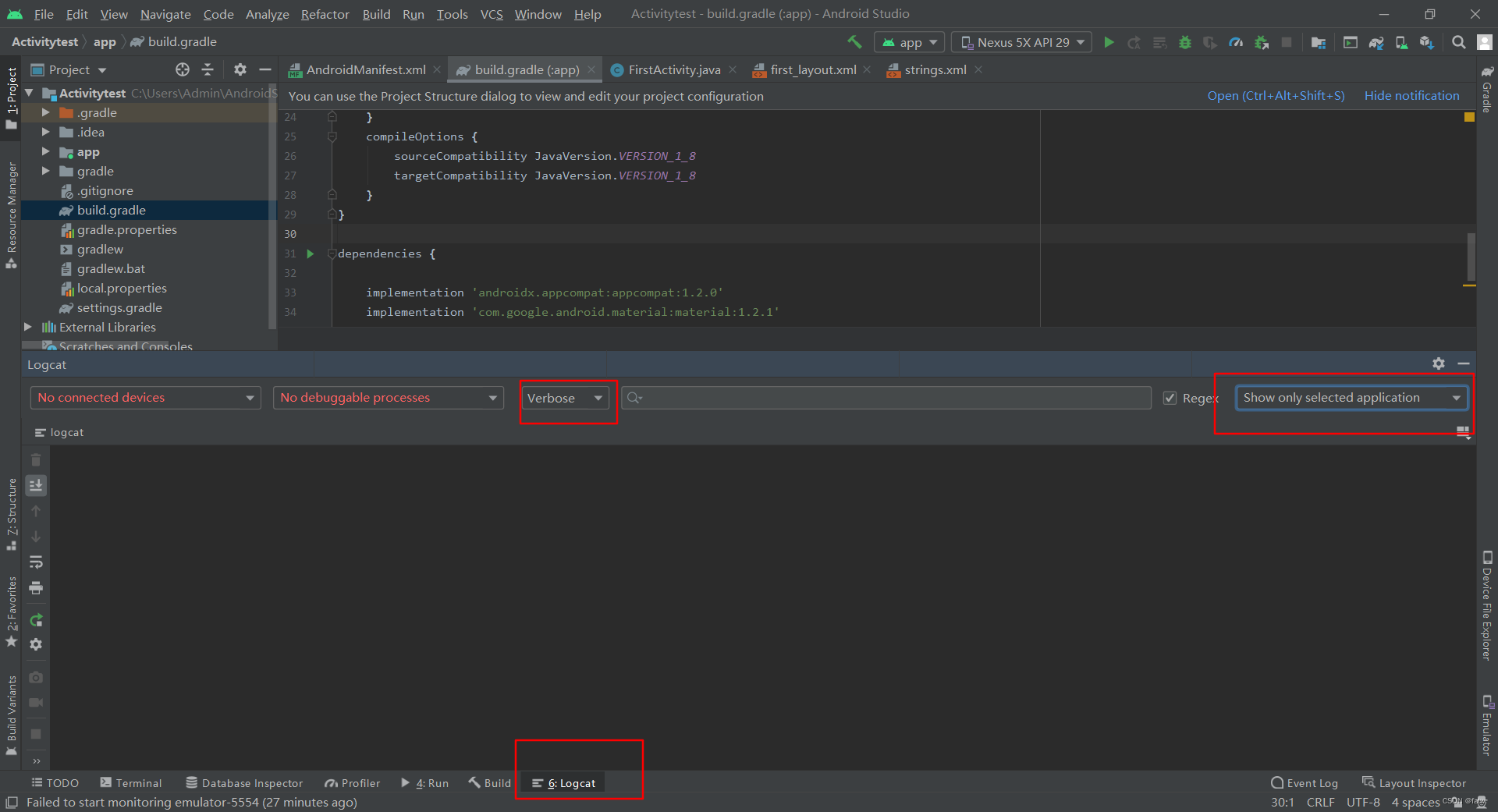Open the Refactor menu
The height and width of the screenshot is (812, 1498).
point(325,14)
